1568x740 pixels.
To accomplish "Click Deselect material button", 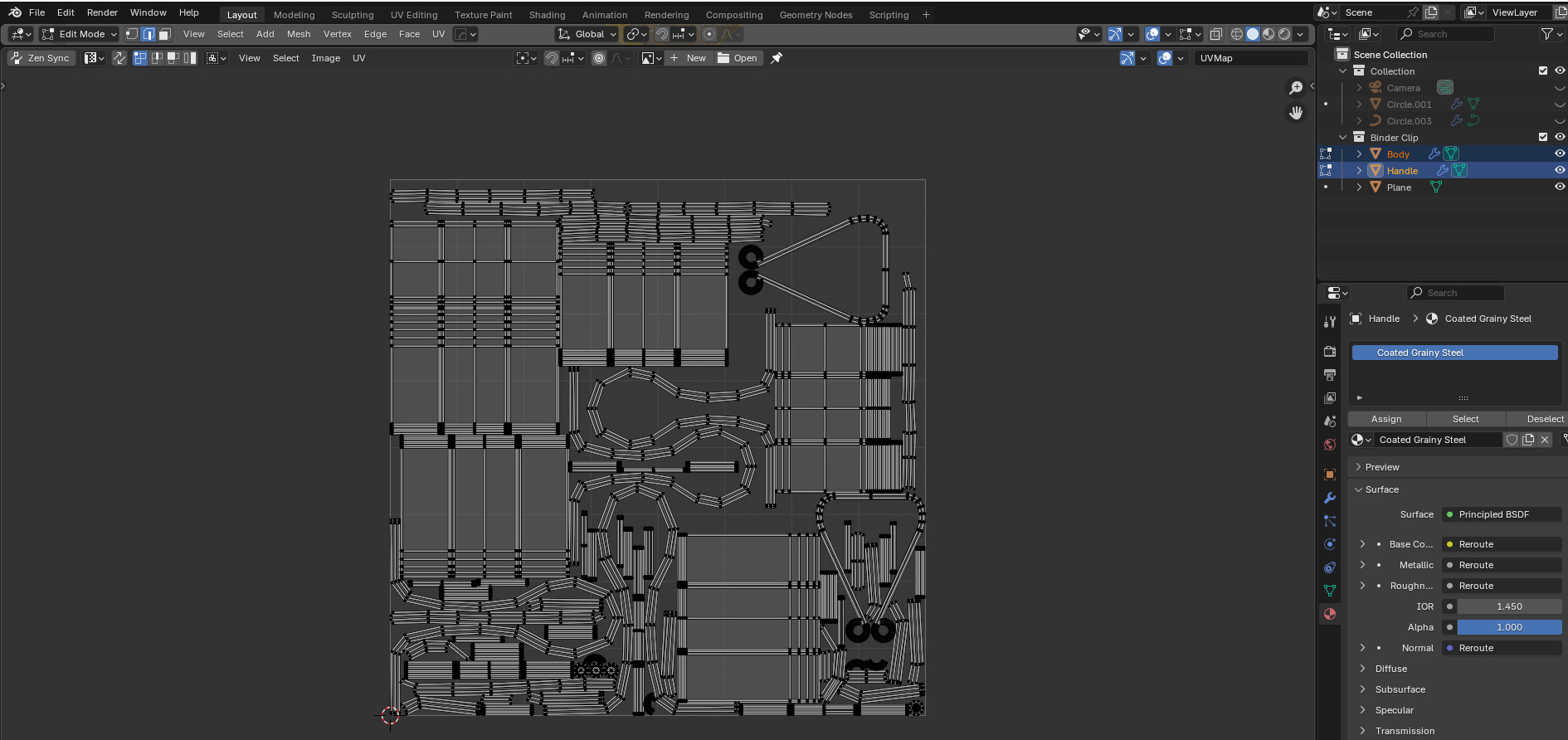I will (1536, 419).
